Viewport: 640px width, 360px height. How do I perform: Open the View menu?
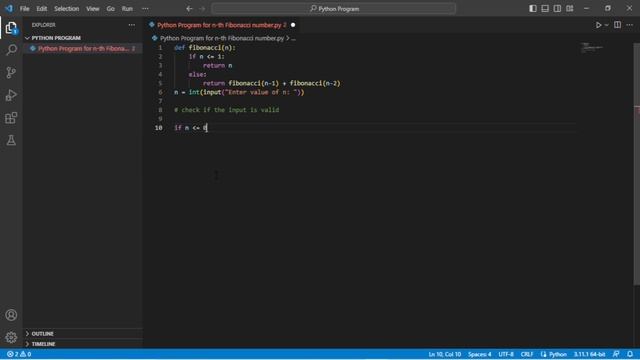(x=93, y=9)
